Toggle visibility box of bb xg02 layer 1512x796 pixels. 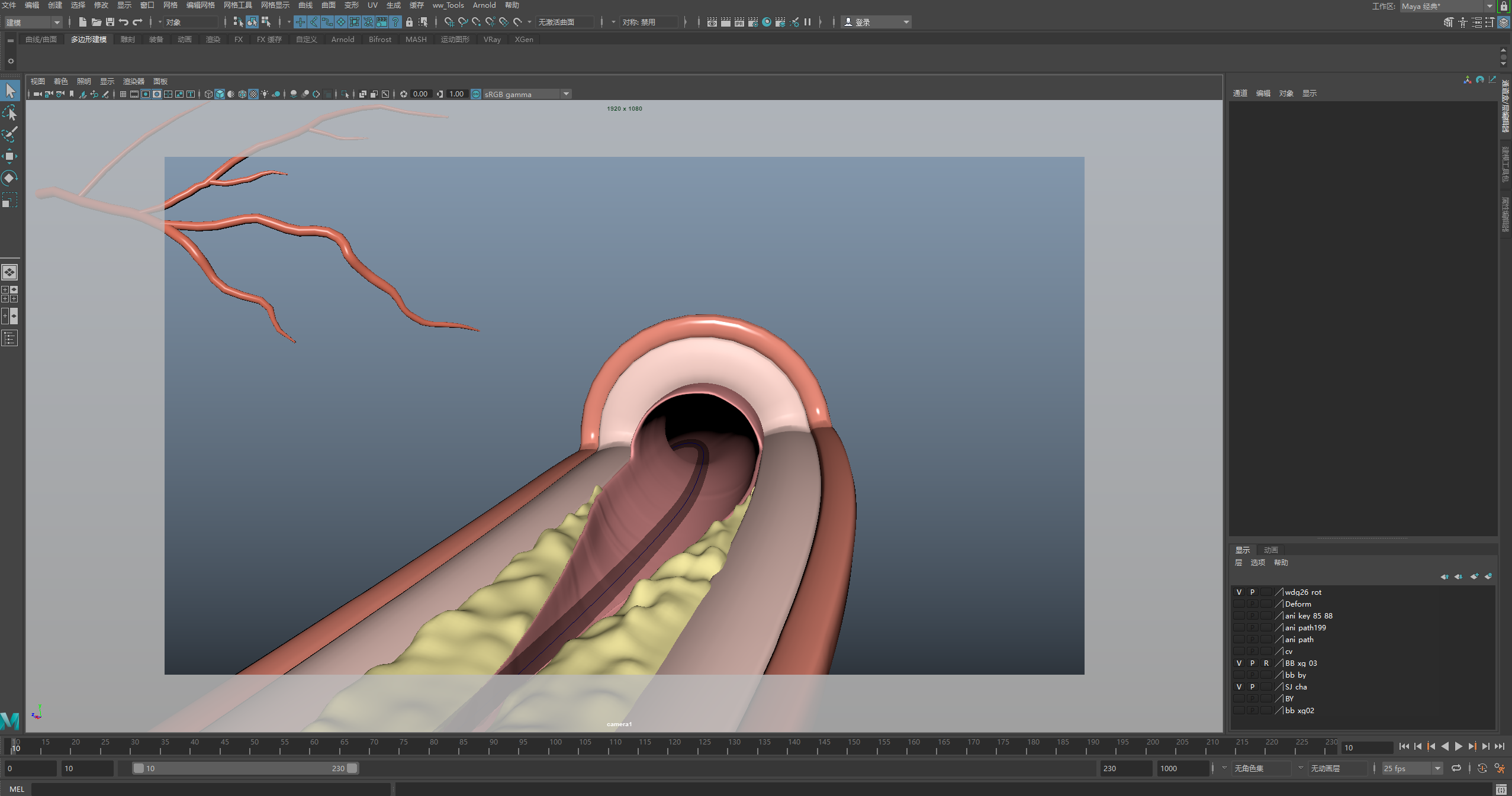[1238, 710]
